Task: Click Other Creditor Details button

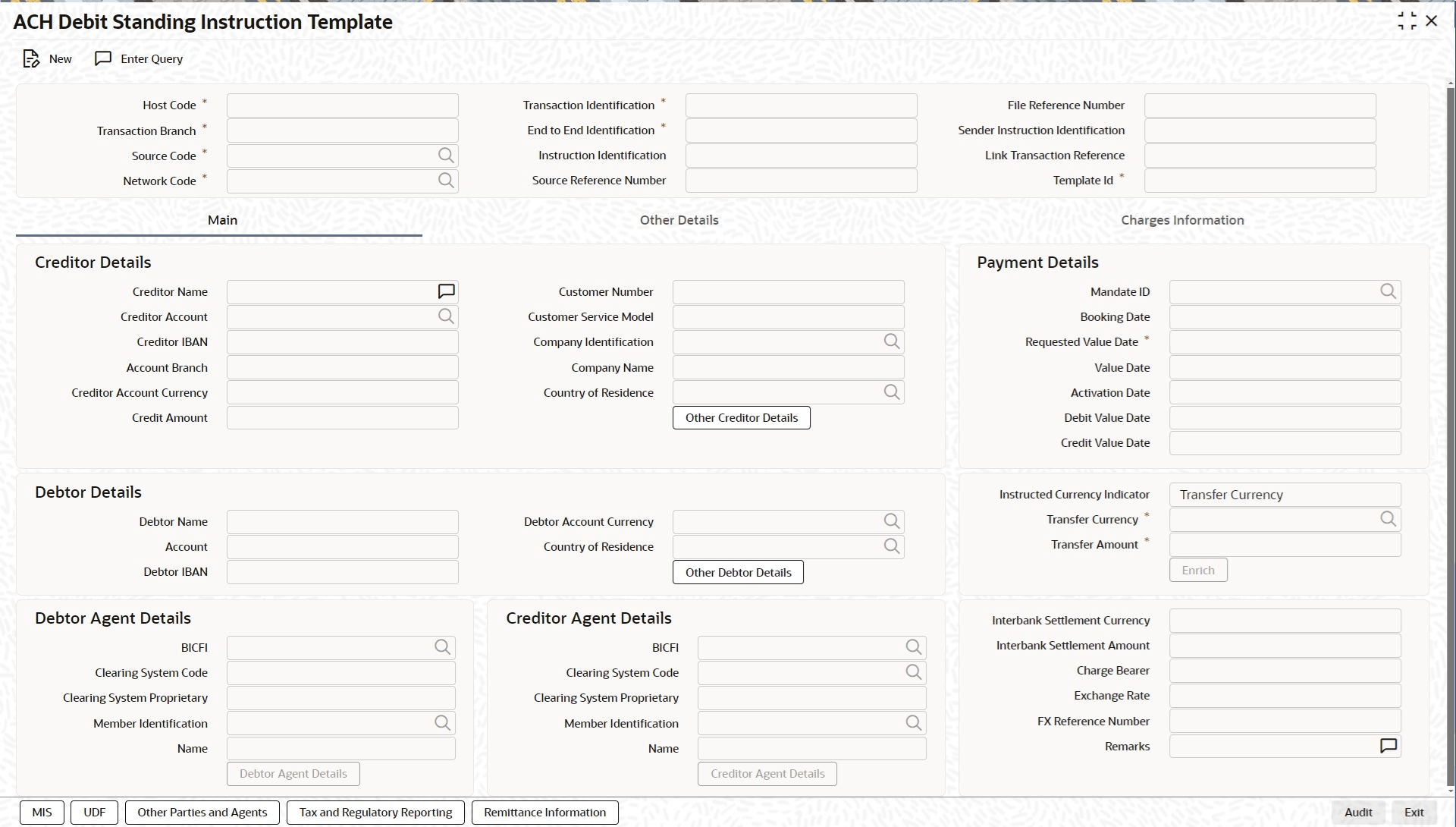Action: pyautogui.click(x=741, y=418)
